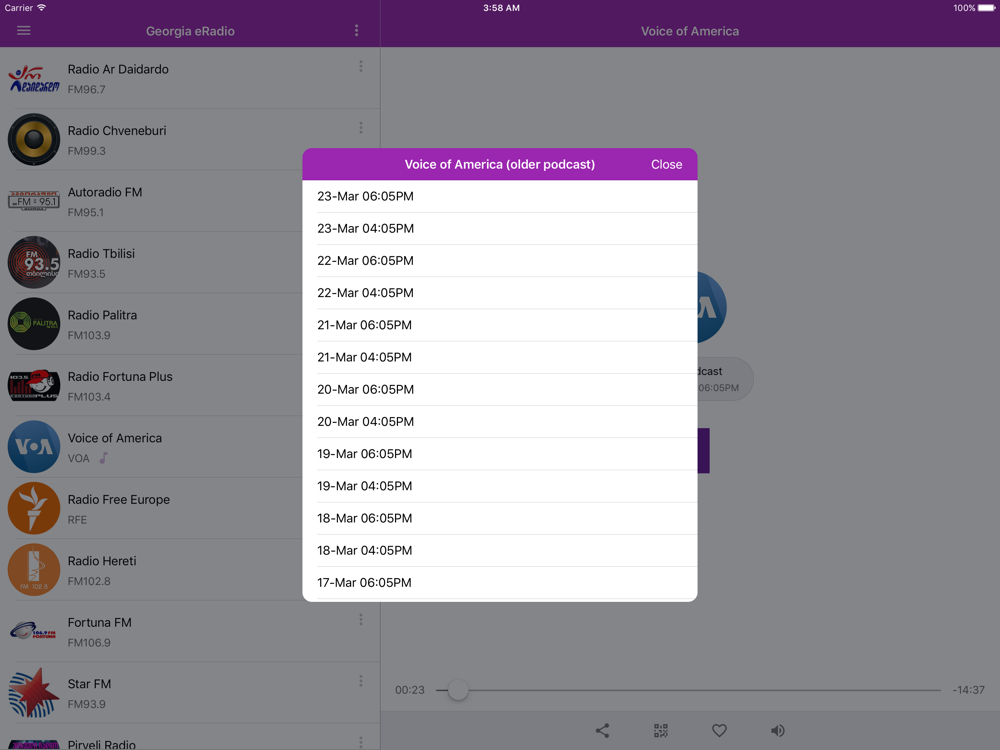Close the older podcast dialog
The height and width of the screenshot is (750, 1000).
666,165
